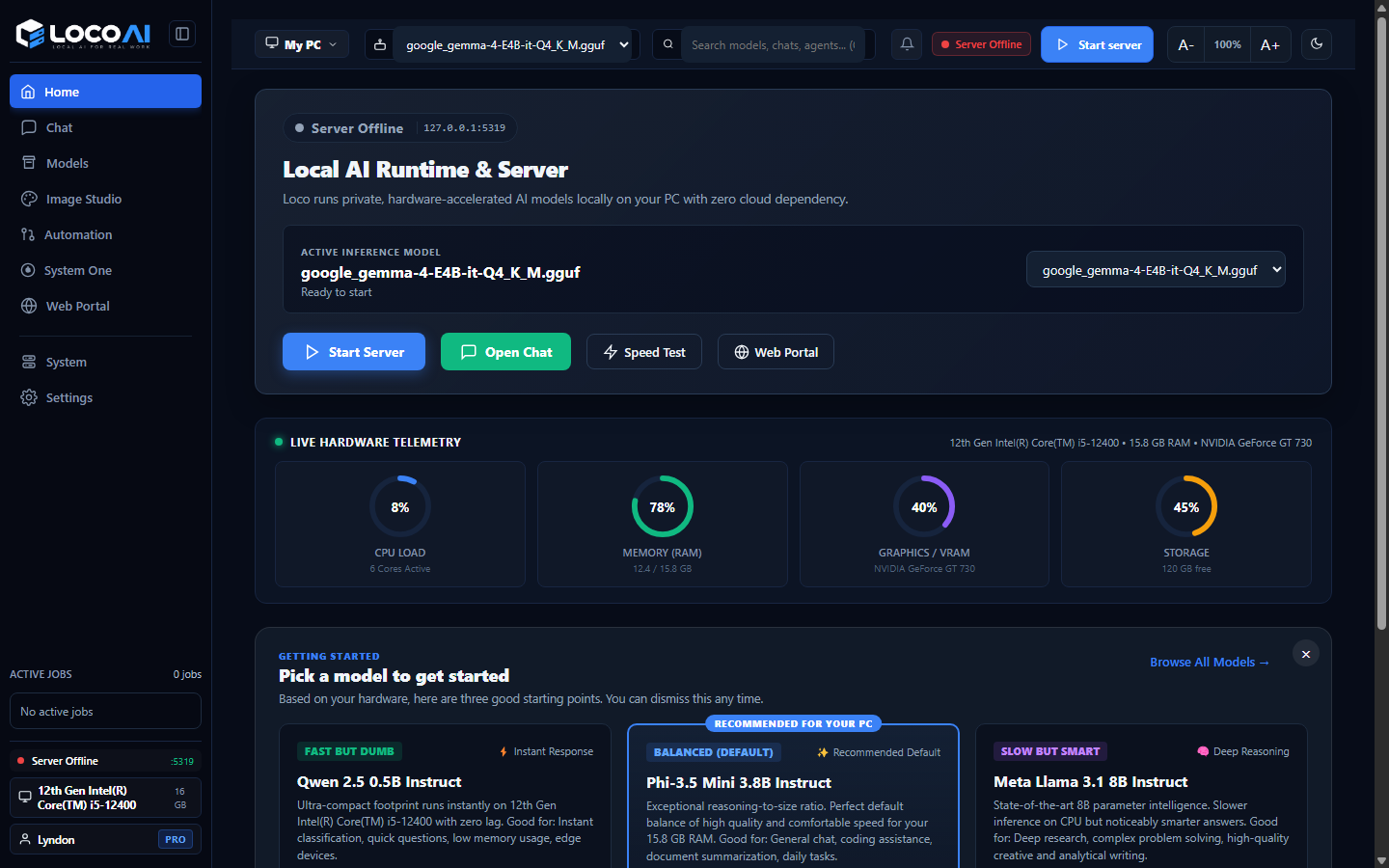Follow the Browse All Models link
This screenshot has width=1389, height=868.
pos(1210,662)
